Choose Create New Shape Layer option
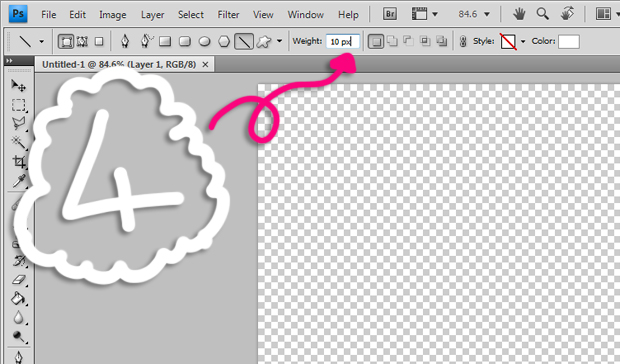Viewport: 620px width, 364px height. (x=376, y=41)
